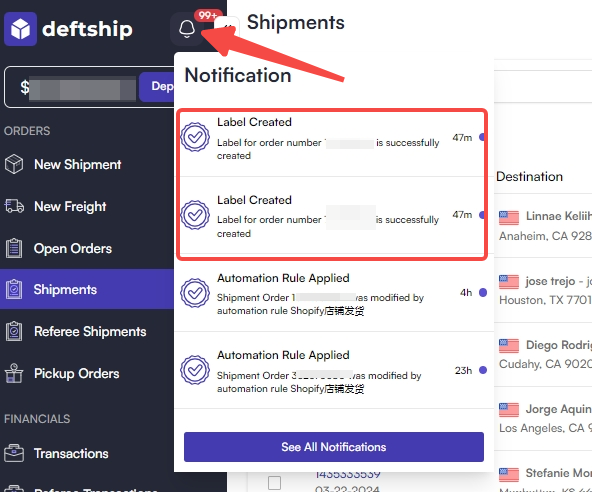Open the 4h Automation Rule Applied notification

[334, 293]
